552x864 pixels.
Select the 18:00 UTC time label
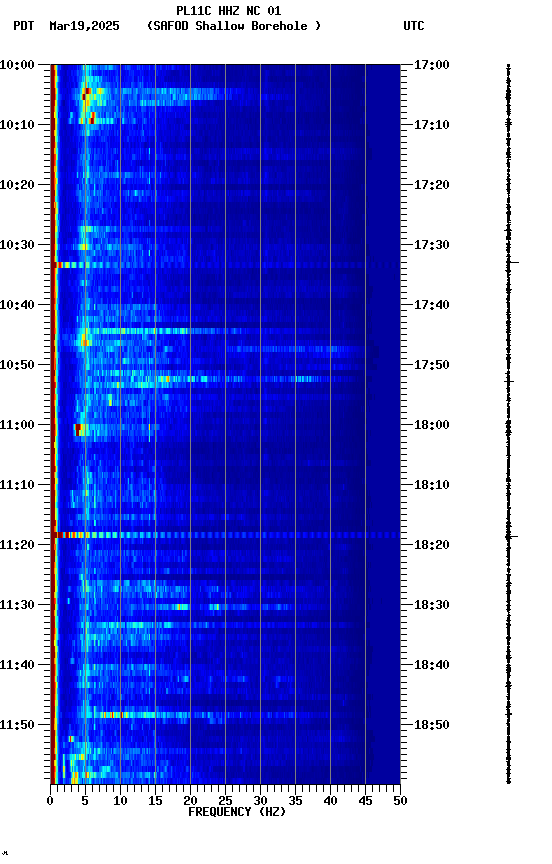[432, 425]
